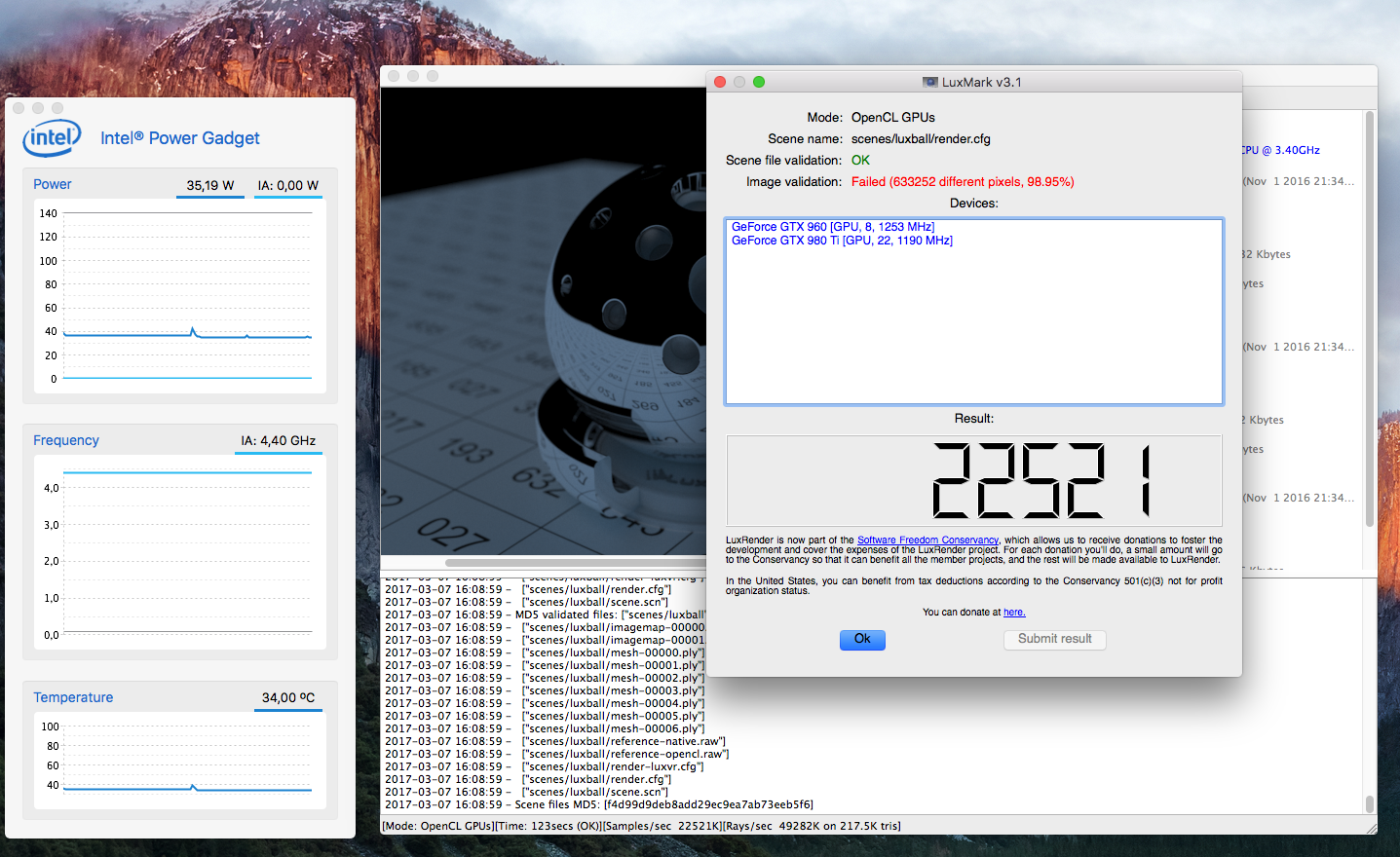The height and width of the screenshot is (857, 1400).
Task: Click the rendered LuxBall scene image
Action: (x=543, y=321)
